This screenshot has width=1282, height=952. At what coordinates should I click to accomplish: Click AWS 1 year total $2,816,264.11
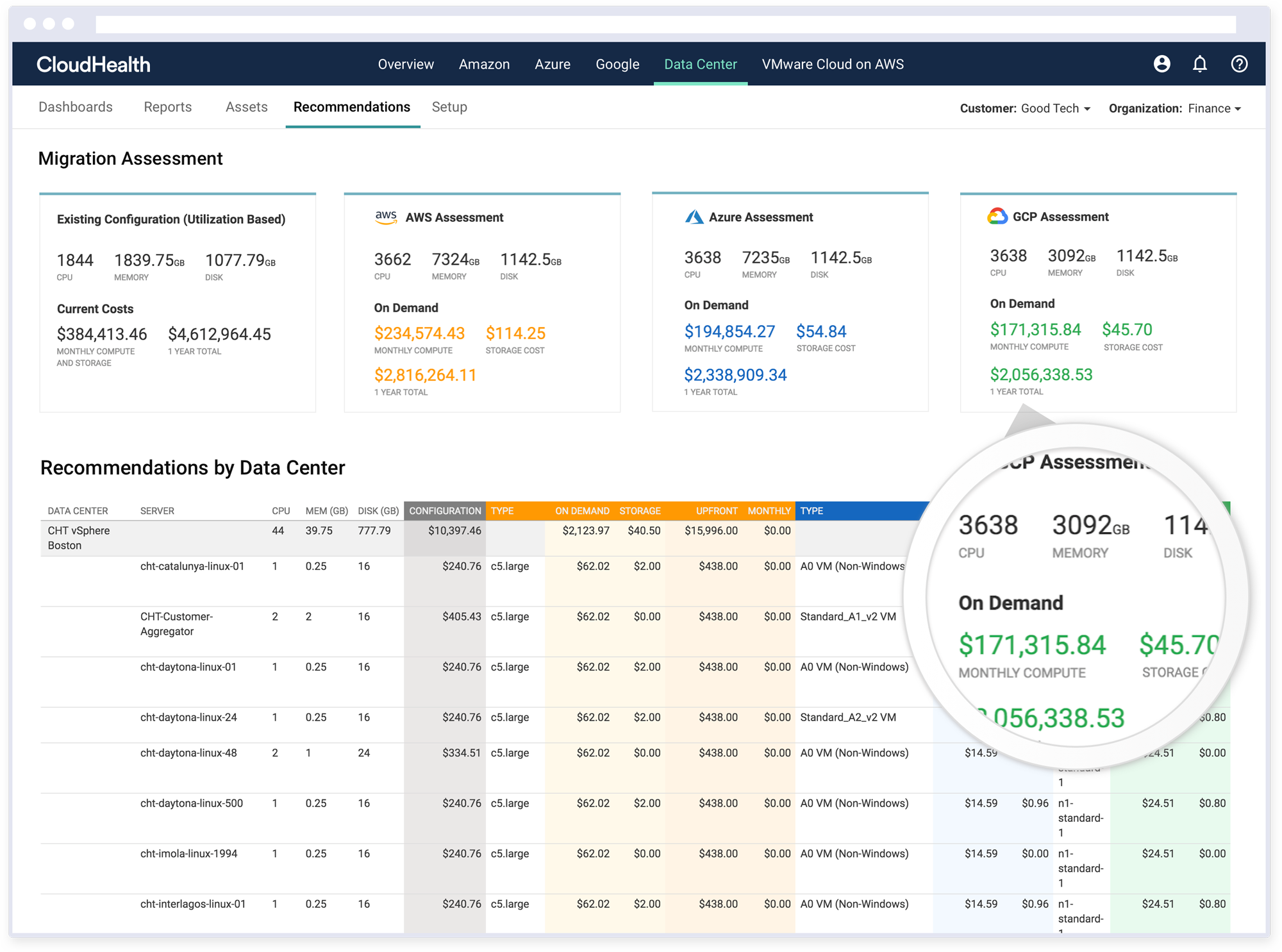coord(426,375)
